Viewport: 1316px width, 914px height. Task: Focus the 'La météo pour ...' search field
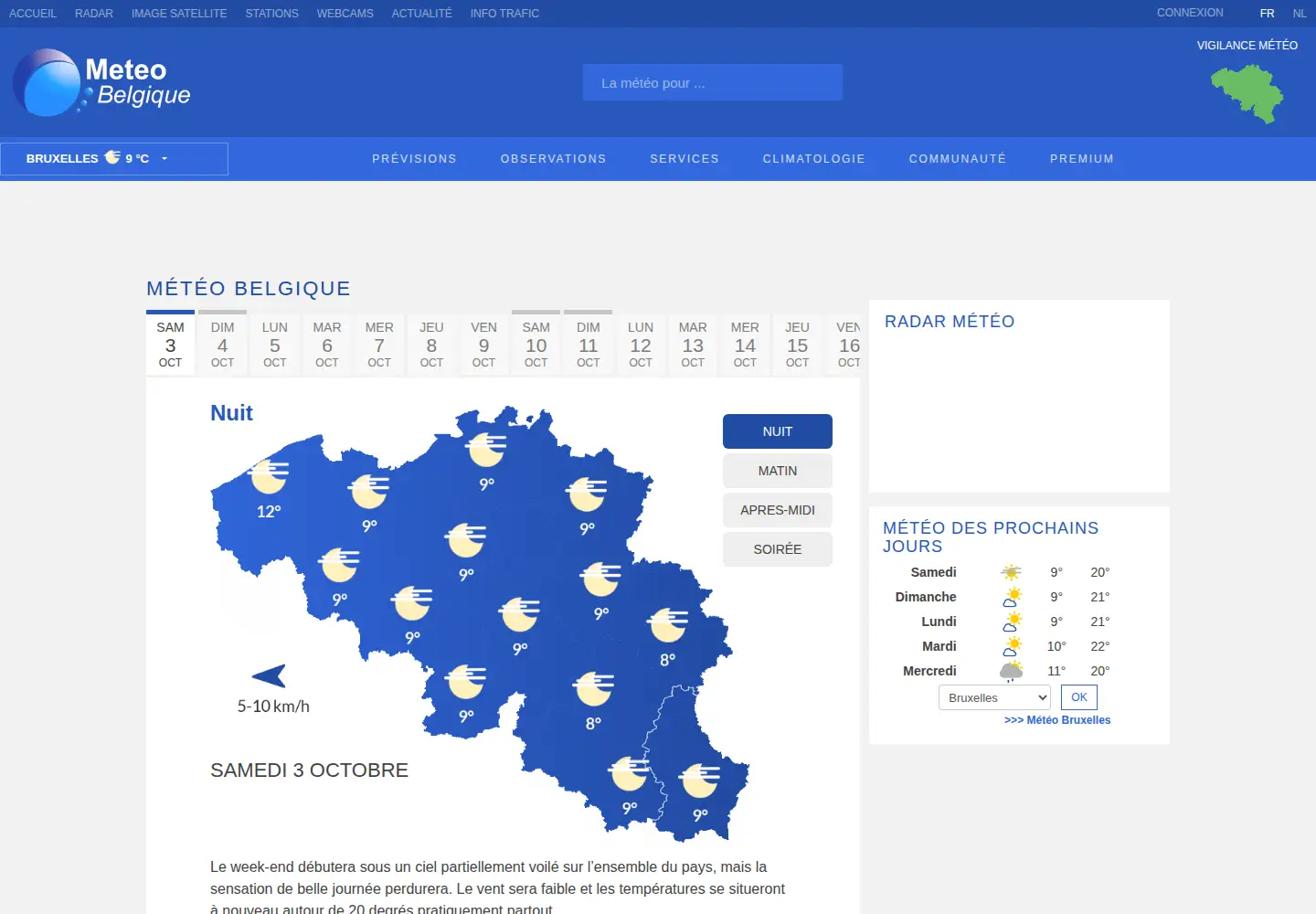713,82
